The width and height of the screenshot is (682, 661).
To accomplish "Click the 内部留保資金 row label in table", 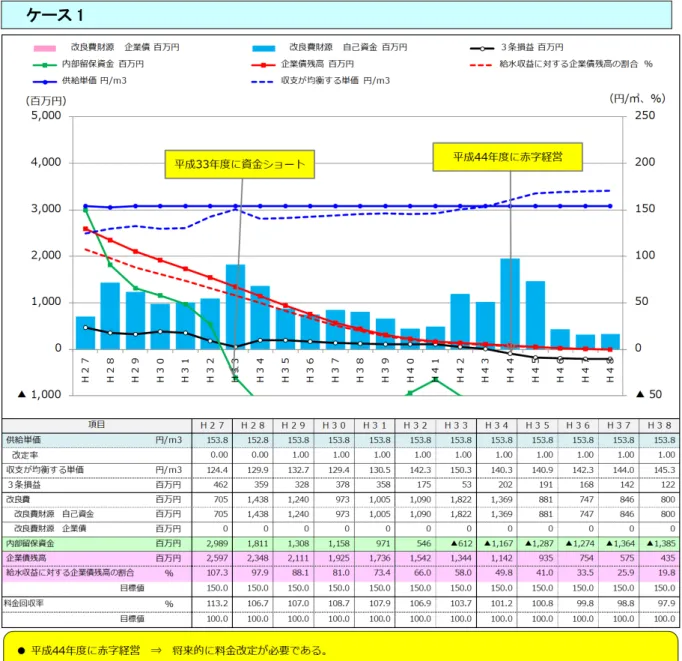I will point(30,544).
